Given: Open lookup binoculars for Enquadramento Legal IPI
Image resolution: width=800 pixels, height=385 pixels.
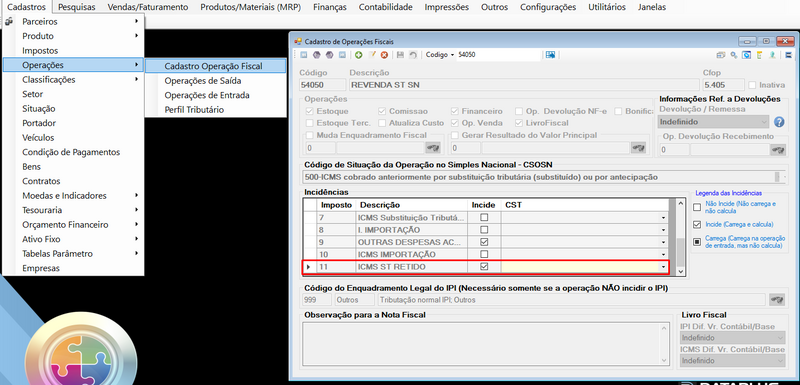Looking at the screenshot, I should (777, 300).
